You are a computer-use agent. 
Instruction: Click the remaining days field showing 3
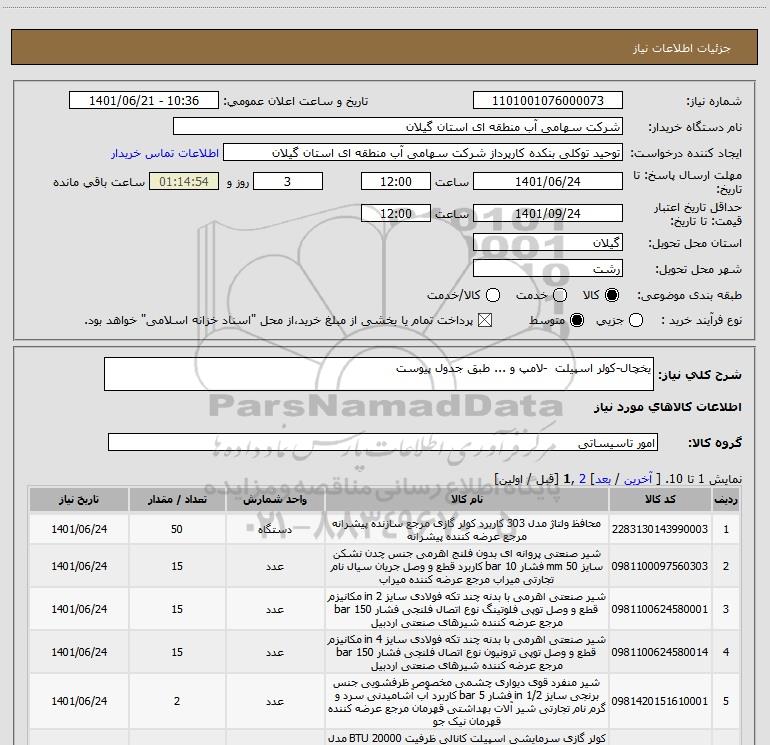(x=288, y=181)
